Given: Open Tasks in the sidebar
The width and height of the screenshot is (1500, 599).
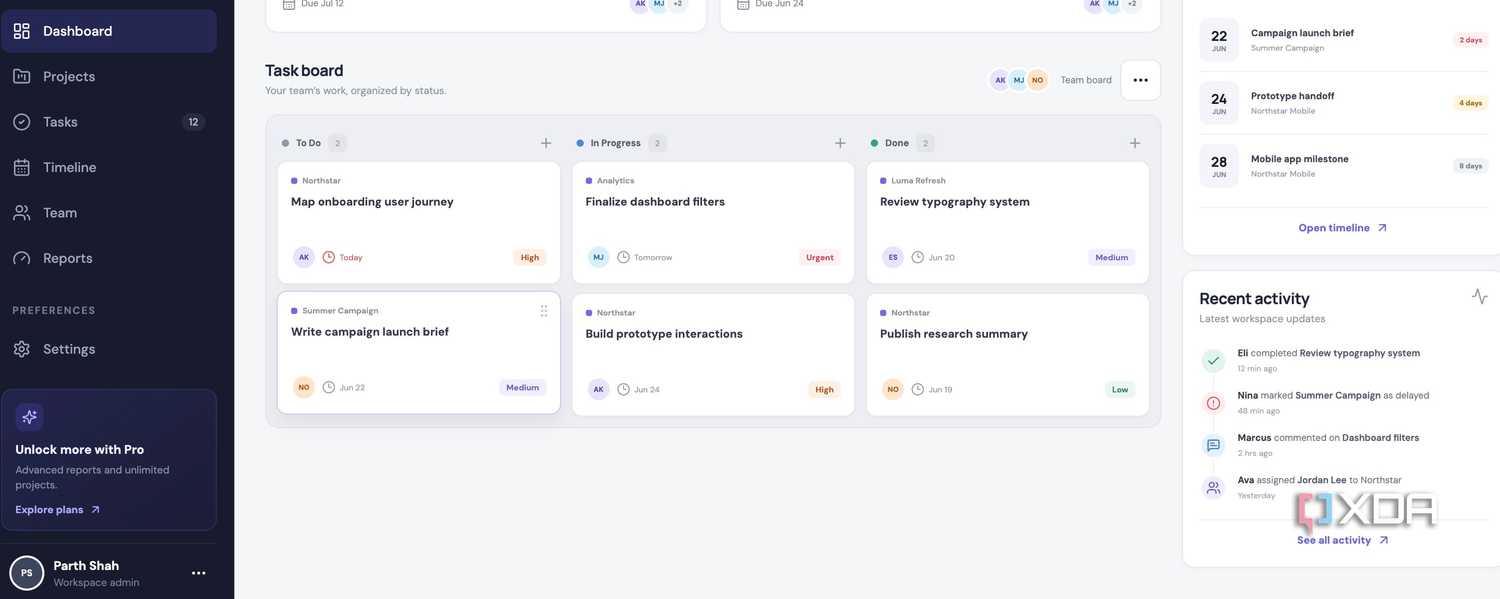Looking at the screenshot, I should click(108, 122).
